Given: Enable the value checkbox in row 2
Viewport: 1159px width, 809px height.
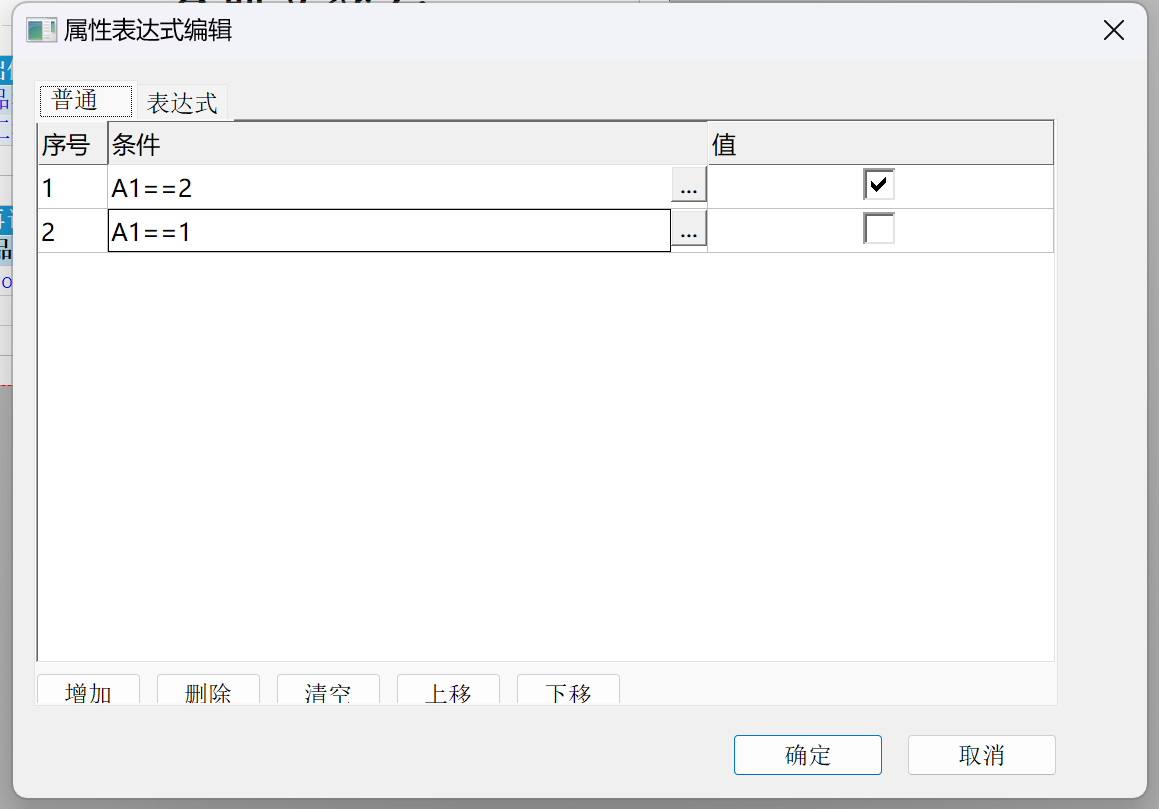Looking at the screenshot, I should (x=879, y=230).
